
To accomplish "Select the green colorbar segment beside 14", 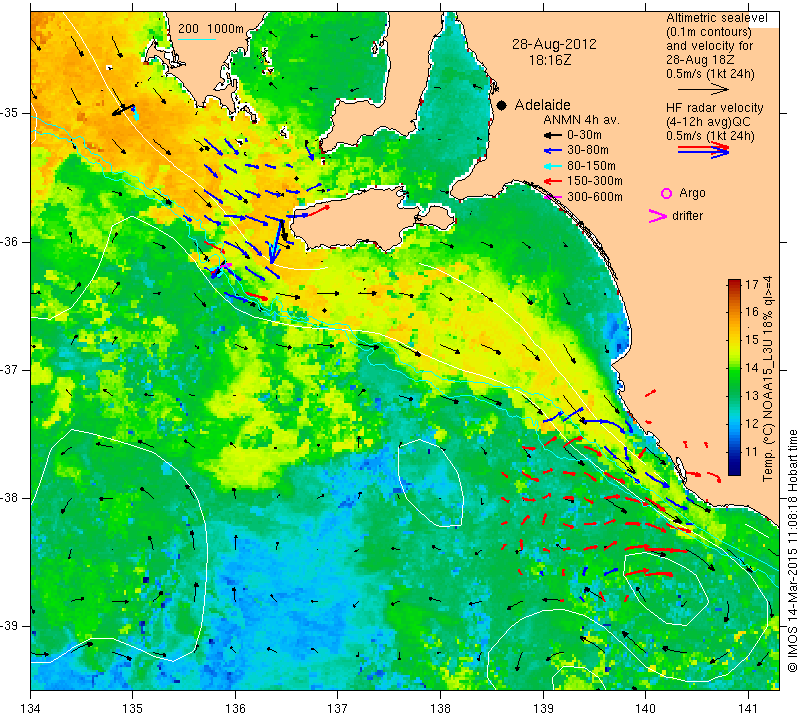I will coord(734,367).
